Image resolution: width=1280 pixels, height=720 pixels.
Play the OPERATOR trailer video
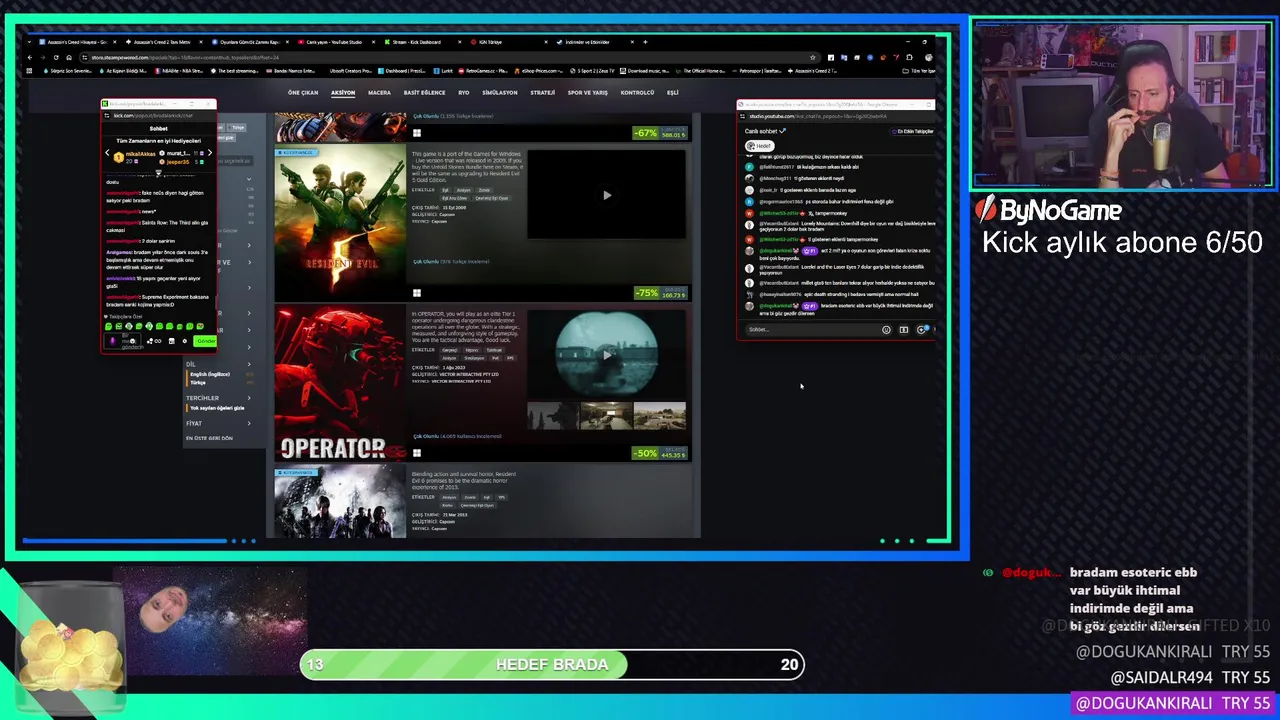[607, 355]
